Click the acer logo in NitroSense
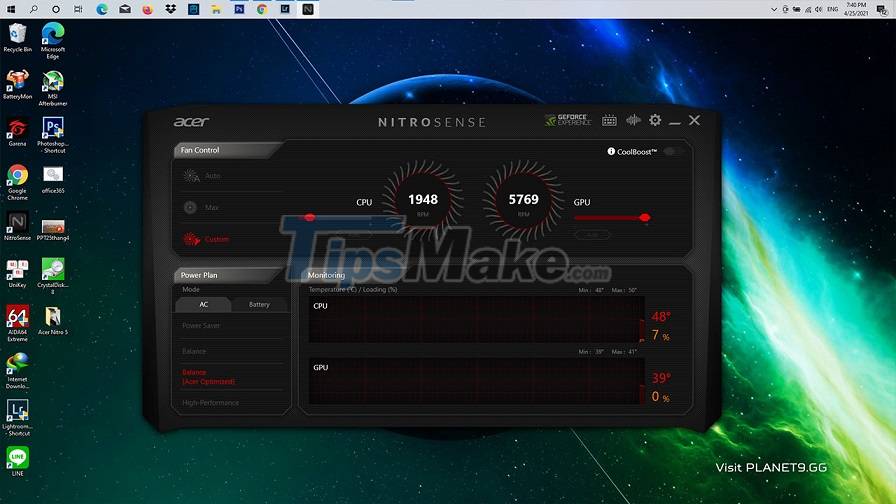Screen dimensions: 896x504 click(x=191, y=122)
